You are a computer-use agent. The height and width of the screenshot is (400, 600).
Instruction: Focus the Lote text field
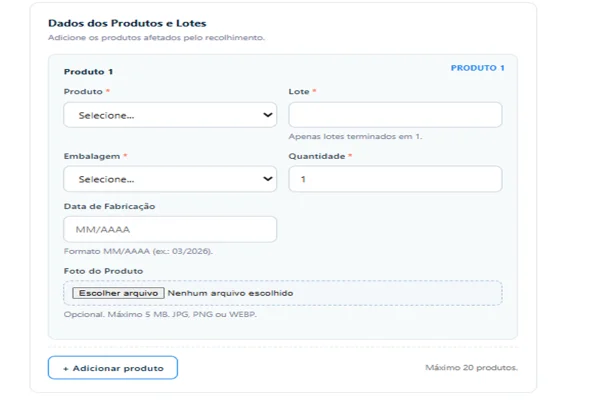tap(395, 115)
